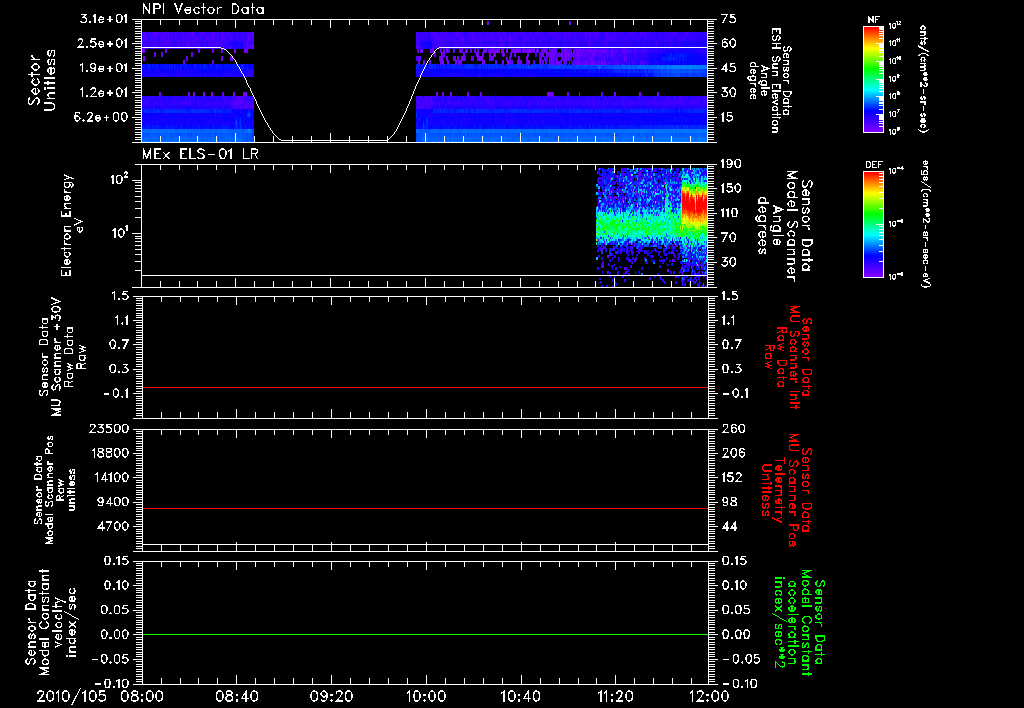Click the 190 scanner angle tick label
Viewport: 1024px width, 708px height.
(732, 164)
